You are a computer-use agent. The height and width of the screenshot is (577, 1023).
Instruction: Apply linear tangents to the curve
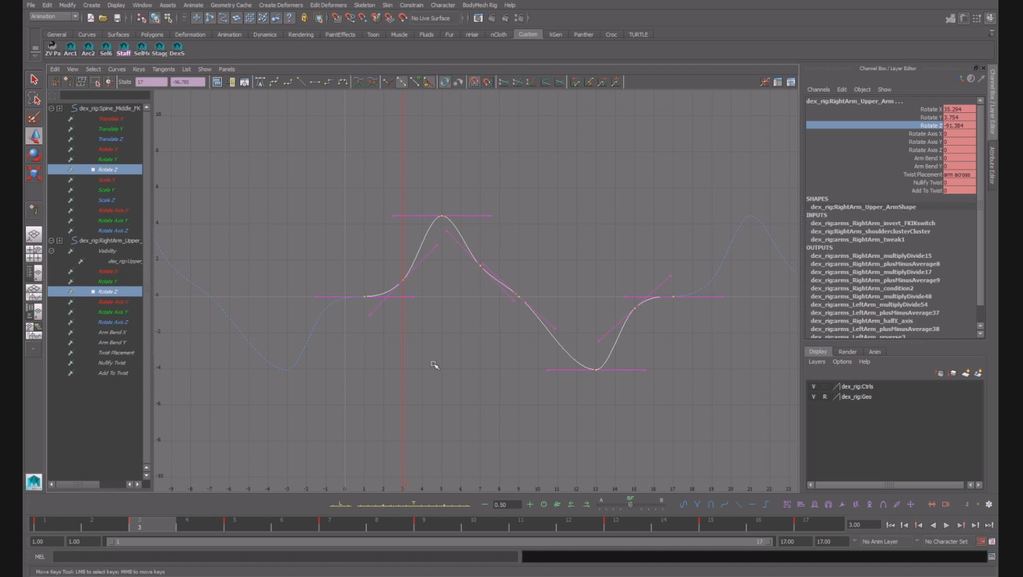tap(302, 82)
